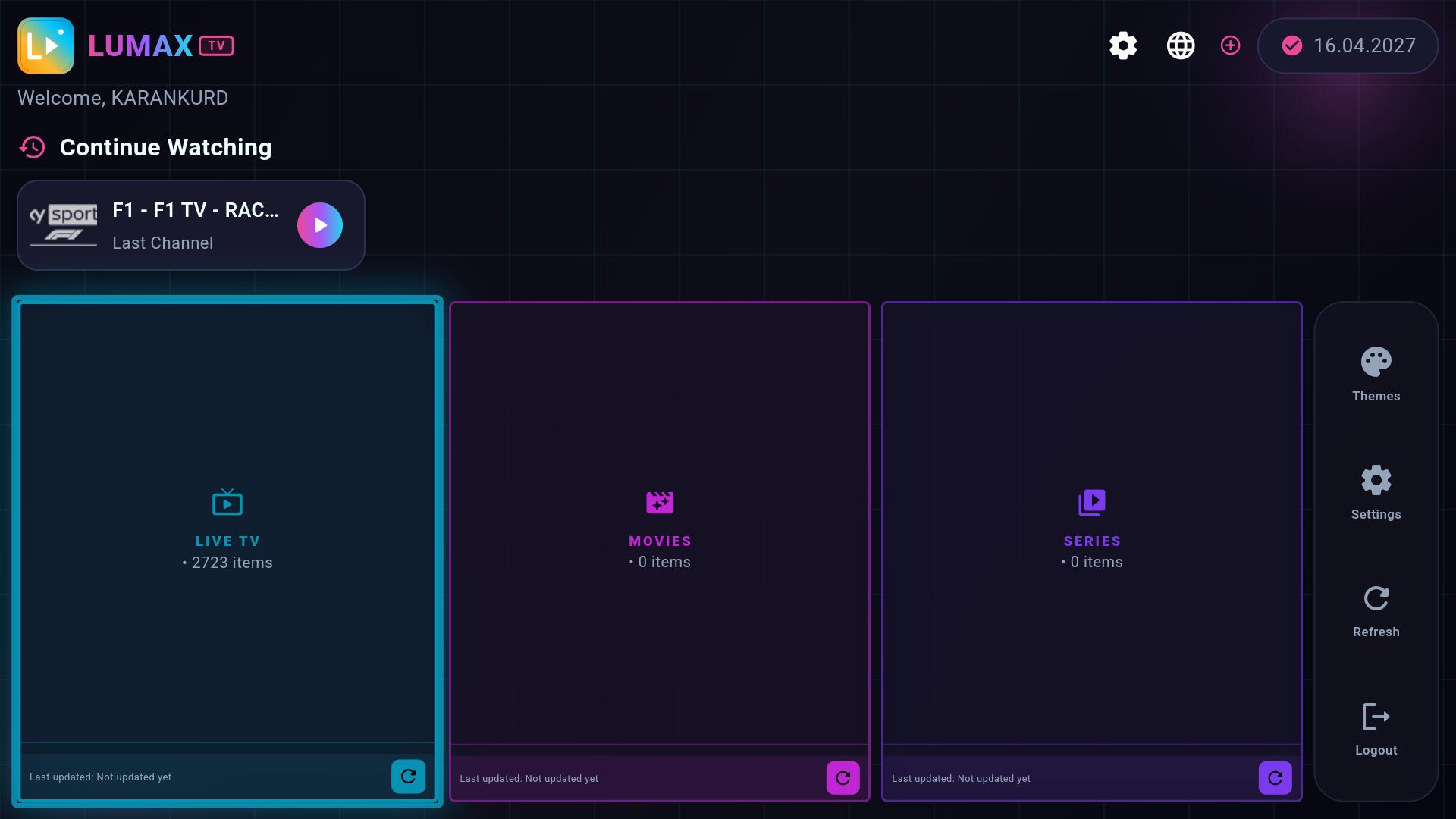Click the Lumax TV app logo
The height and width of the screenshot is (819, 1456).
45,45
